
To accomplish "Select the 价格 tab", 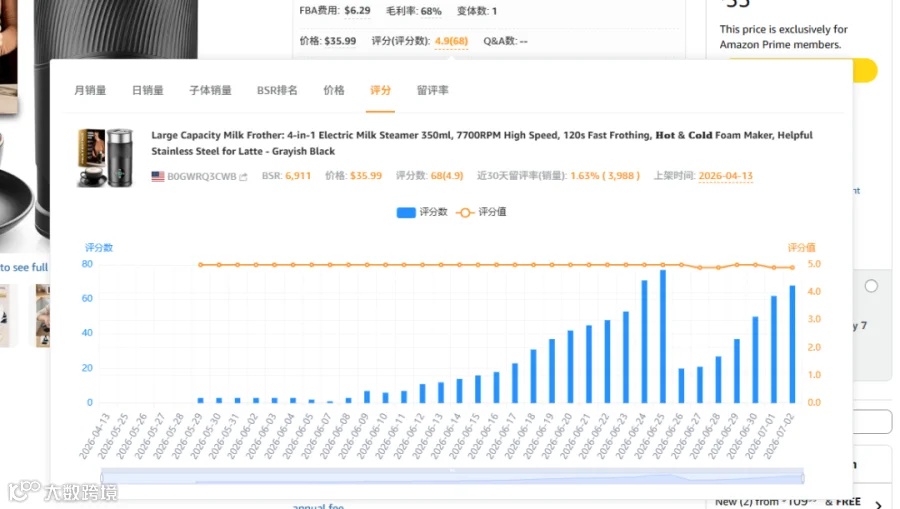I will (333, 90).
